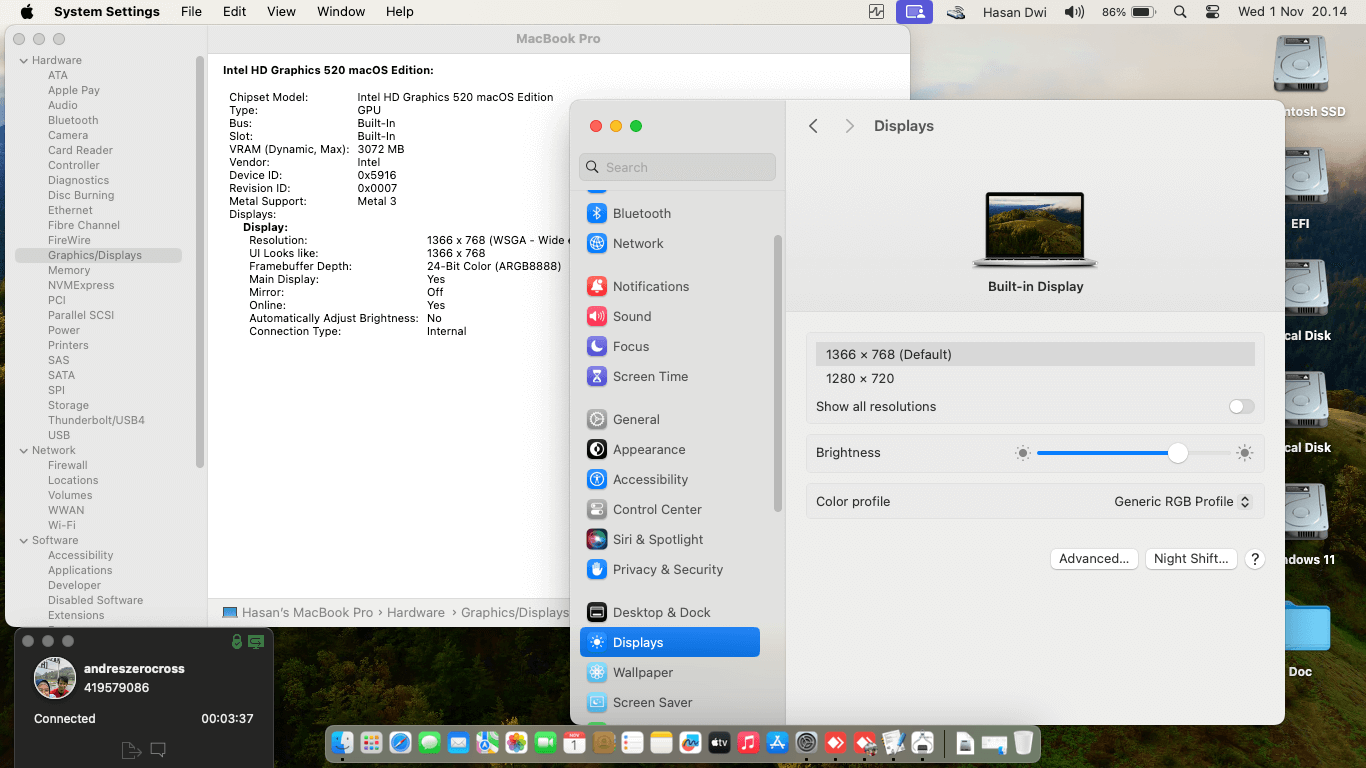The height and width of the screenshot is (768, 1366).
Task: Open the Window menu
Action: (341, 12)
